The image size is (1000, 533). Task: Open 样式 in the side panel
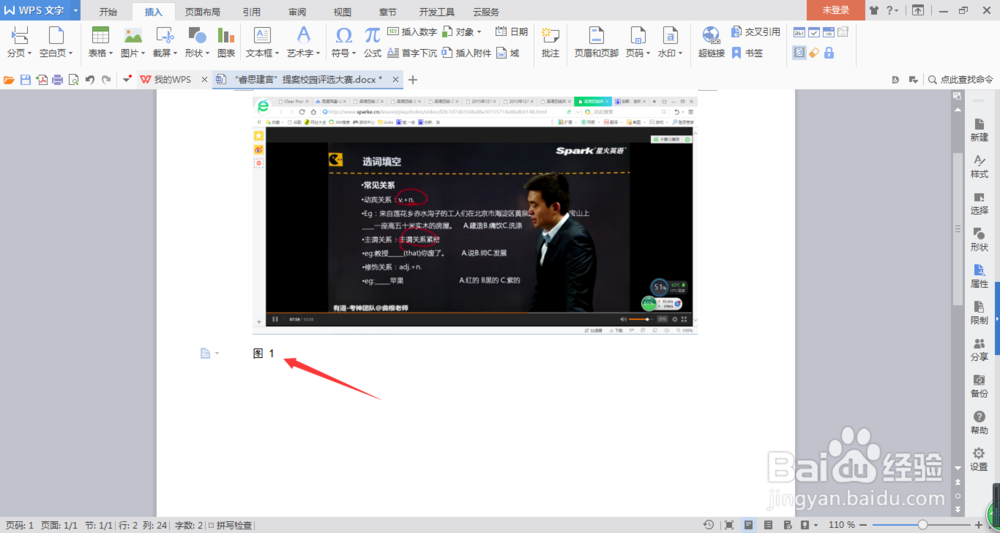point(979,166)
